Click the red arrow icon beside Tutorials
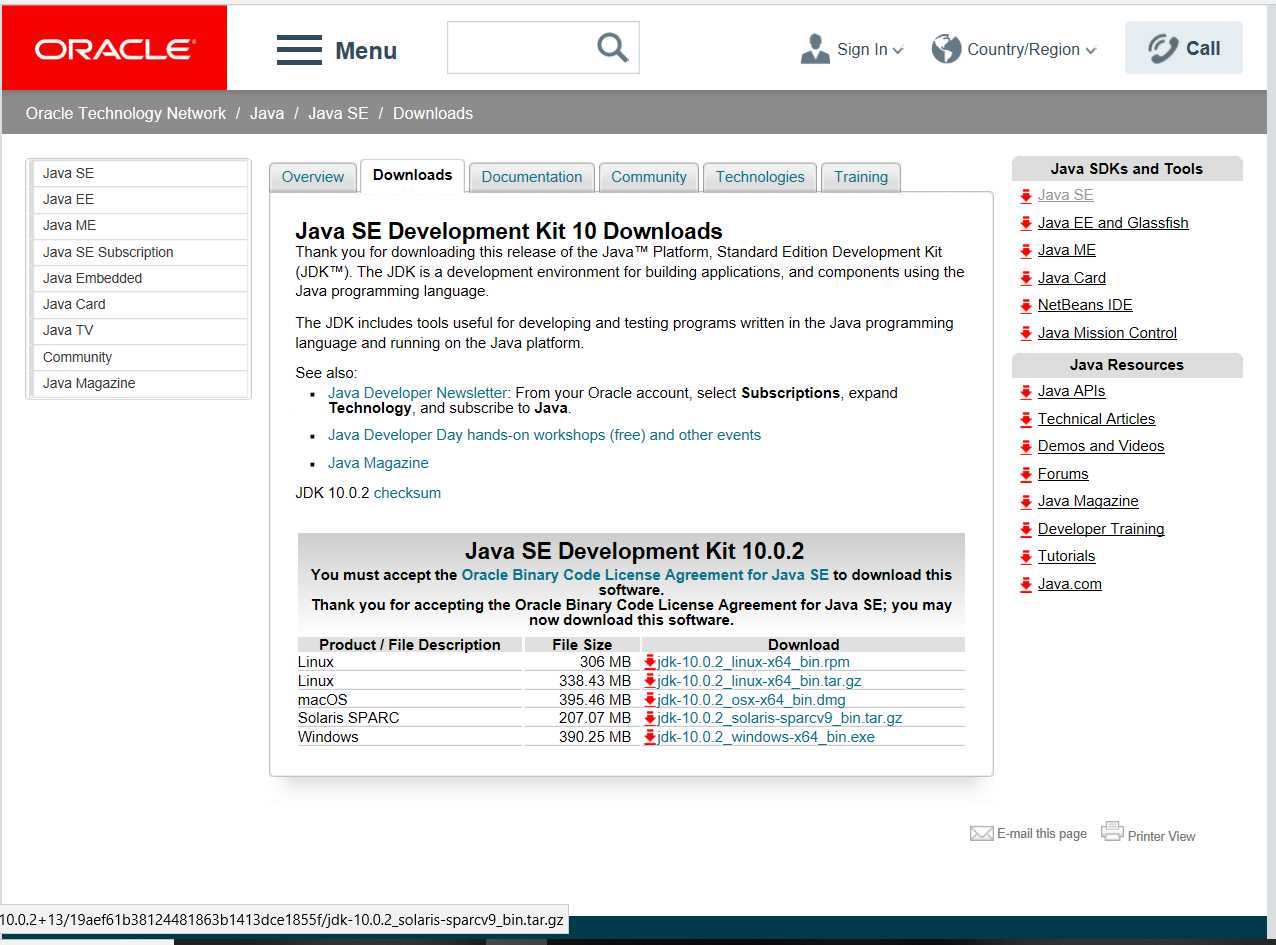Viewport: 1276px width, 945px height. (1026, 556)
